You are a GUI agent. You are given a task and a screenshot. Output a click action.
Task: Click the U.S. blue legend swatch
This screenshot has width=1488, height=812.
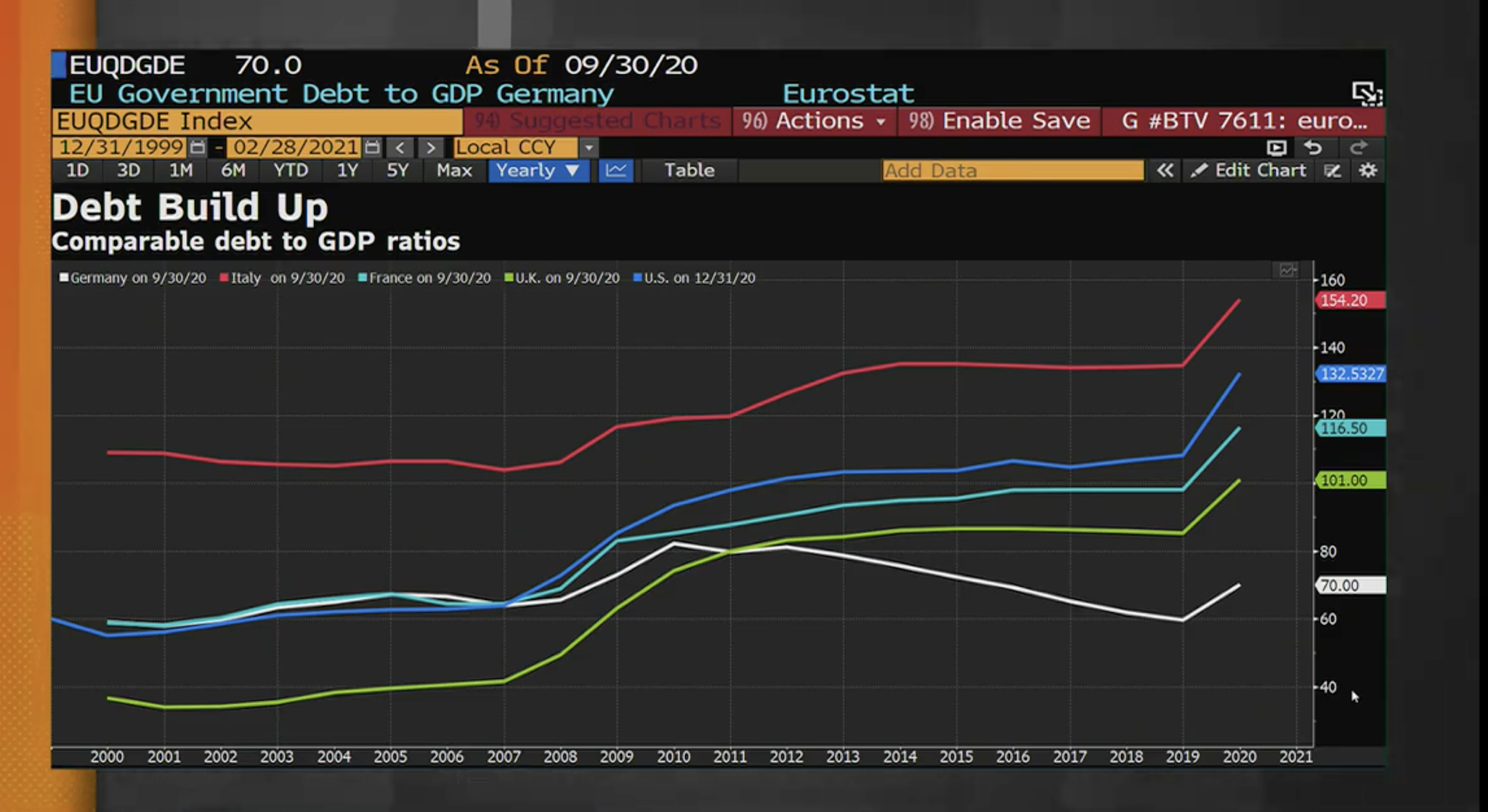(x=637, y=278)
